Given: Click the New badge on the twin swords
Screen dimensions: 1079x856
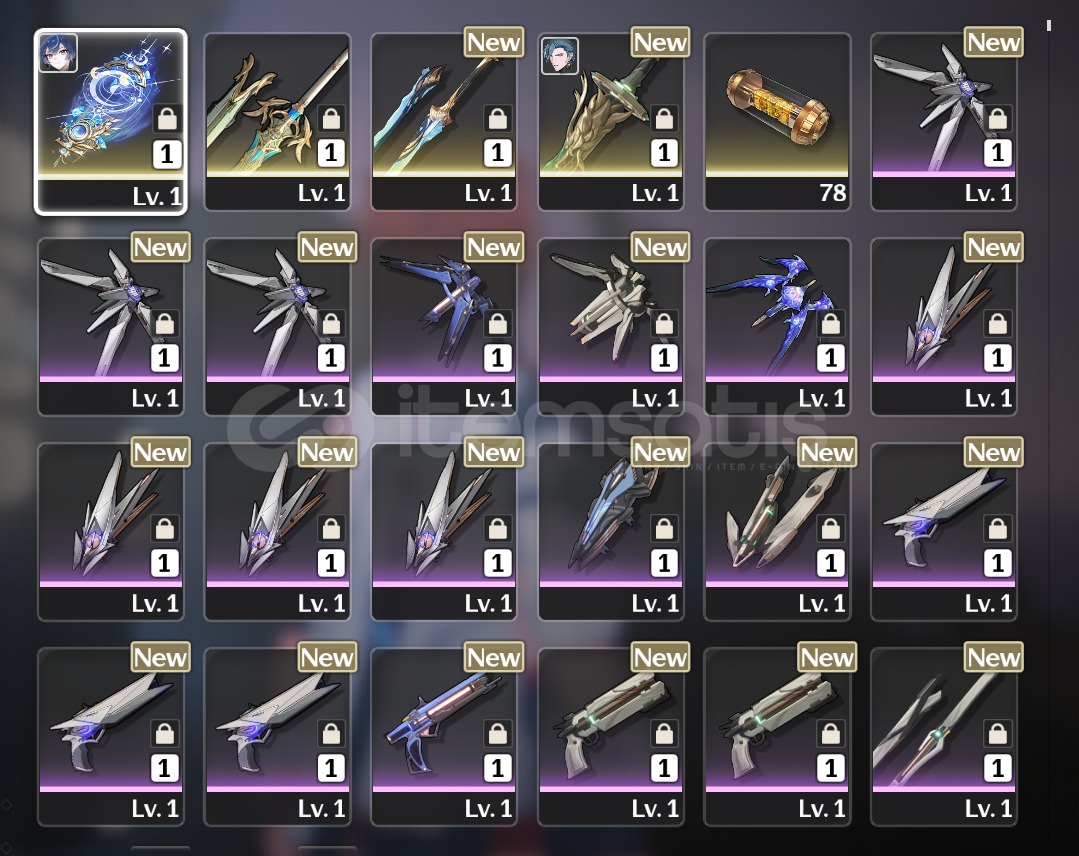Looking at the screenshot, I should point(493,43).
